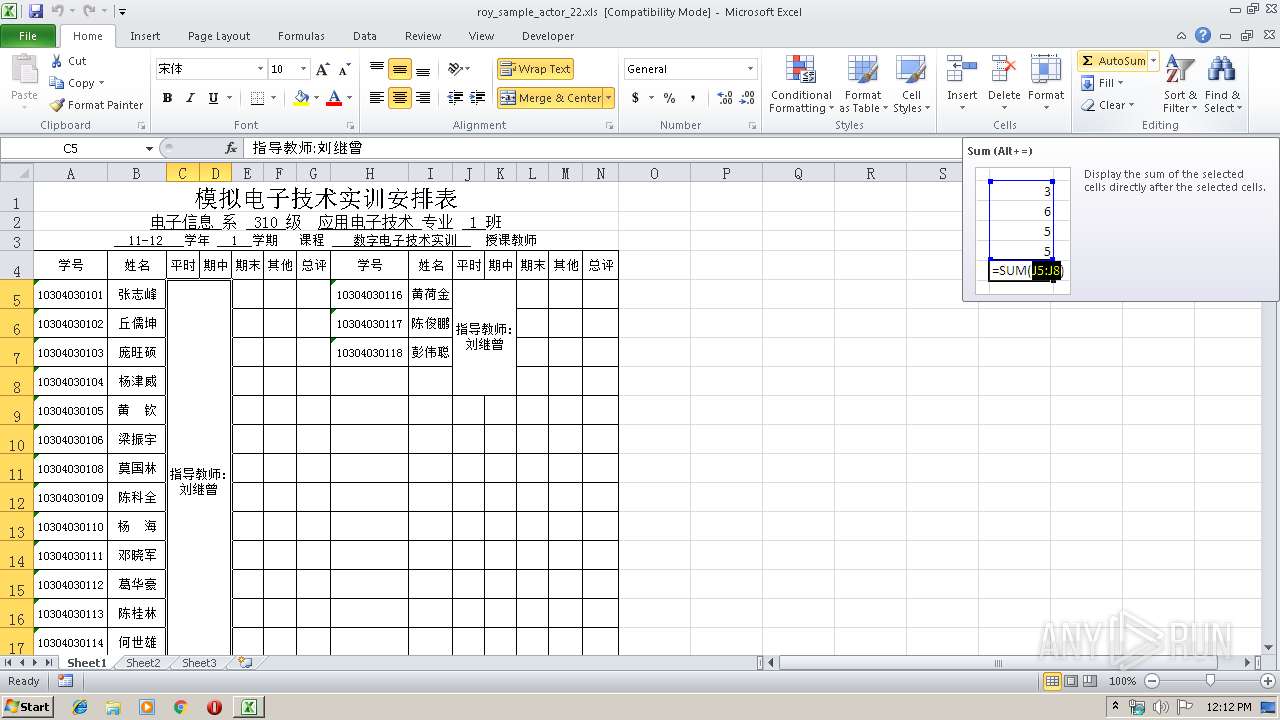Activate Format Painter
The image size is (1280, 720).
[x=96, y=105]
